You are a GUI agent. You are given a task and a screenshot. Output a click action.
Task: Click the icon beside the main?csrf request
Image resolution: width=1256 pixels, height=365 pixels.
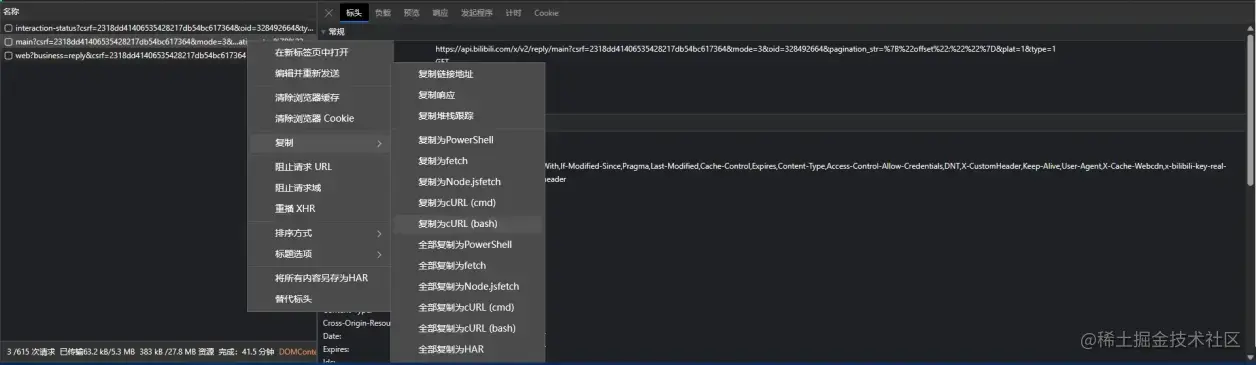coord(8,42)
